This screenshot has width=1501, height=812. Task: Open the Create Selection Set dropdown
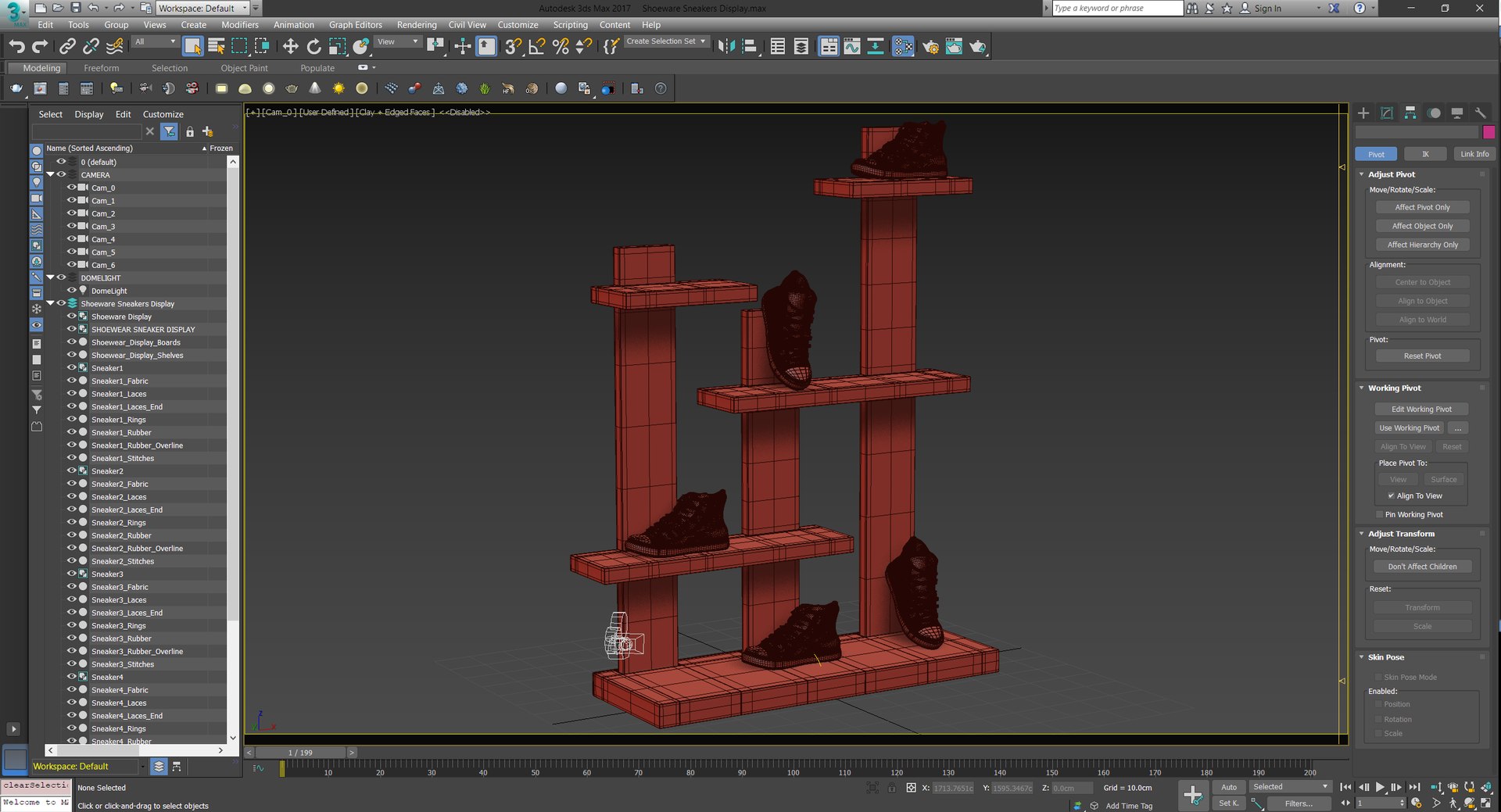click(x=665, y=41)
